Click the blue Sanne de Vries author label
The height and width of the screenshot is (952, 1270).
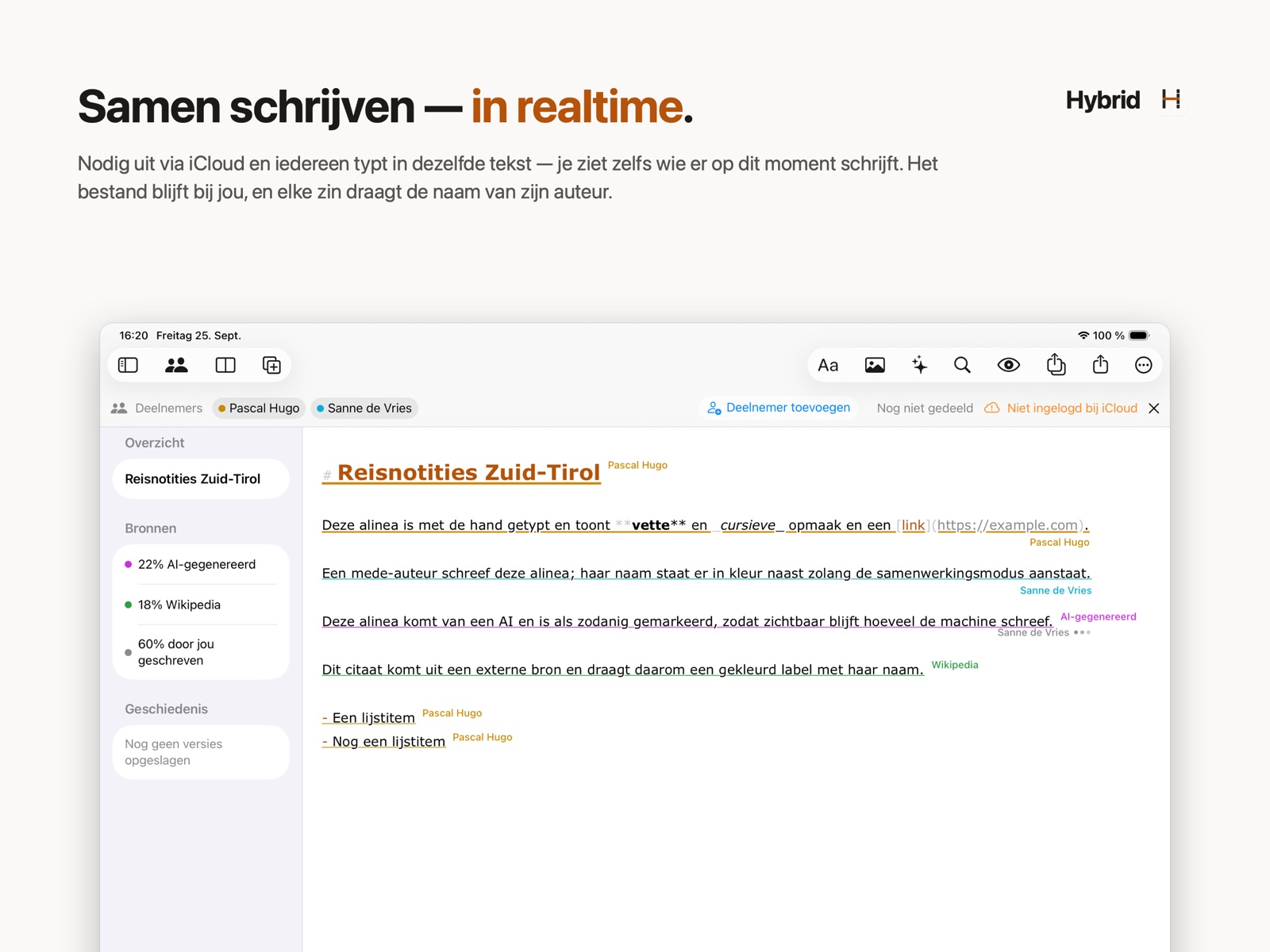(1055, 590)
